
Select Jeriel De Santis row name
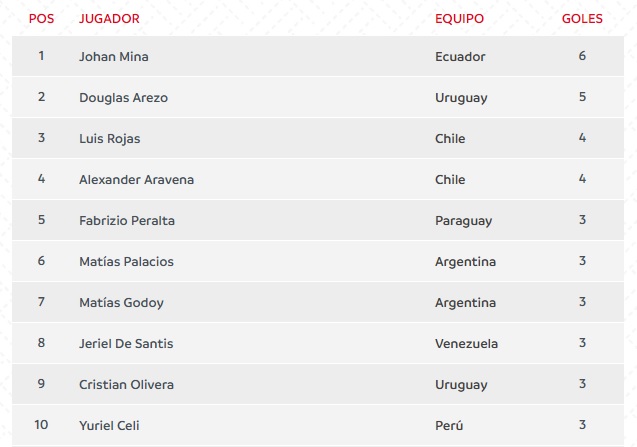[126, 344]
